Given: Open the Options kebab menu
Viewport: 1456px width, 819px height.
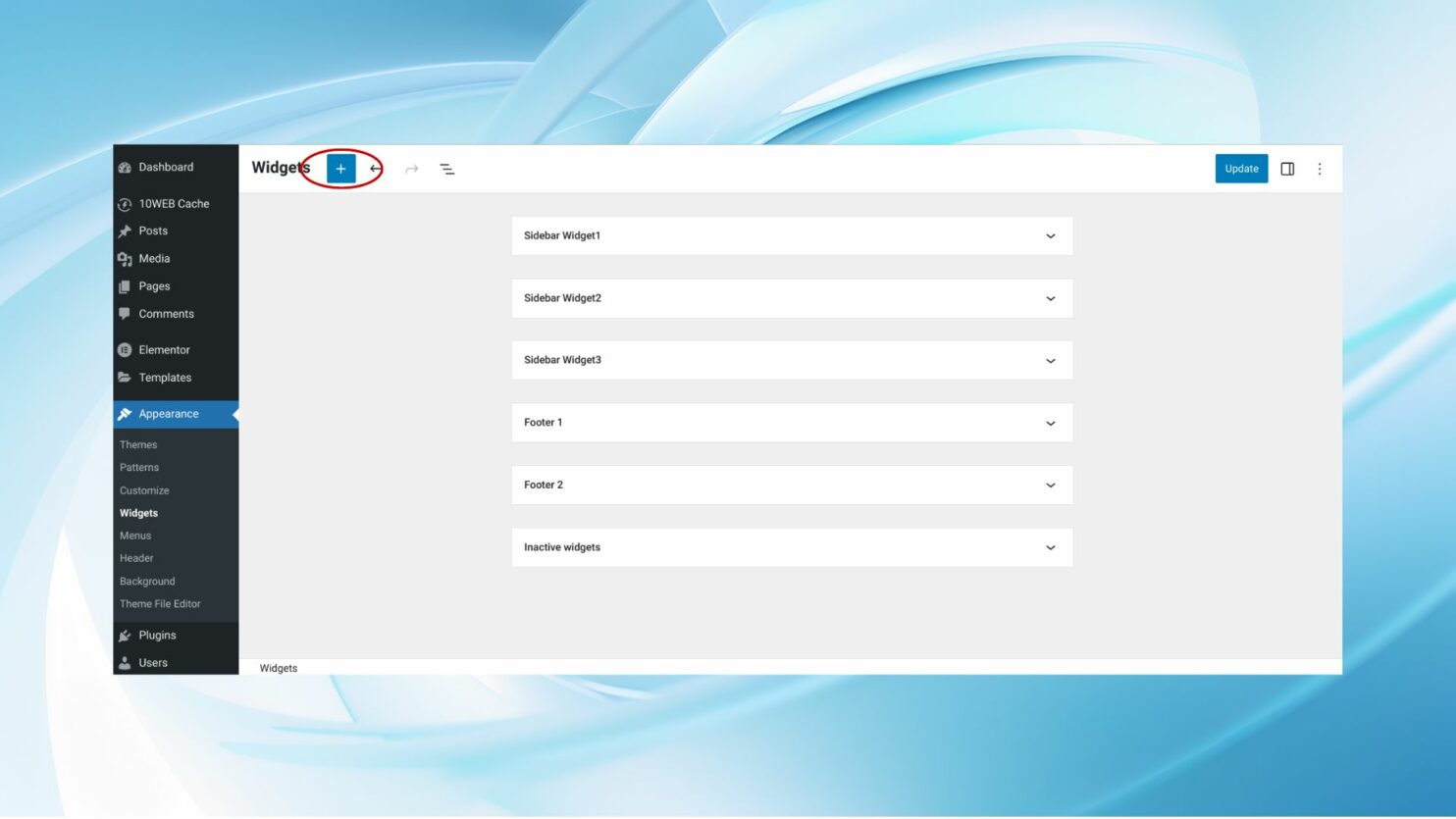Looking at the screenshot, I should [1320, 168].
